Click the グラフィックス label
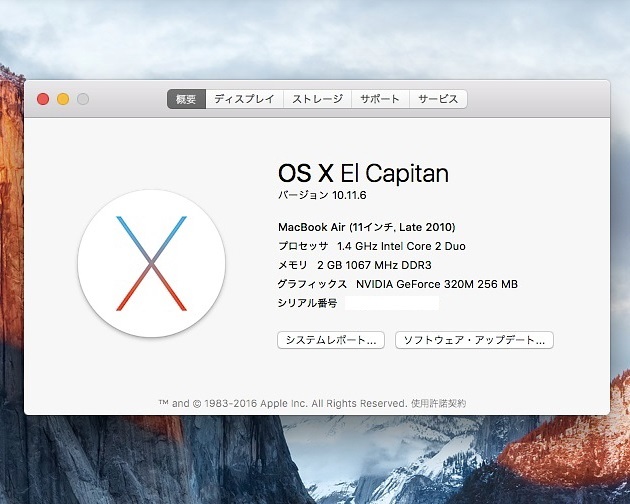This screenshot has width=630, height=504. click(312, 284)
